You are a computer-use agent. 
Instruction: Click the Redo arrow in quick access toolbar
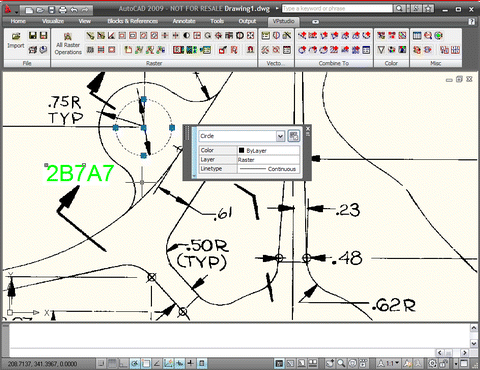click(85, 10)
